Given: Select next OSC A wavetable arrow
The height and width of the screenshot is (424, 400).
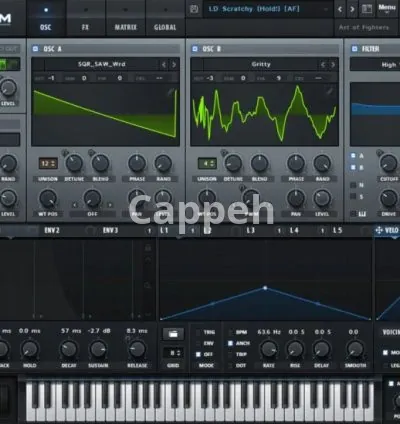Looking at the screenshot, I should [x=174, y=65].
